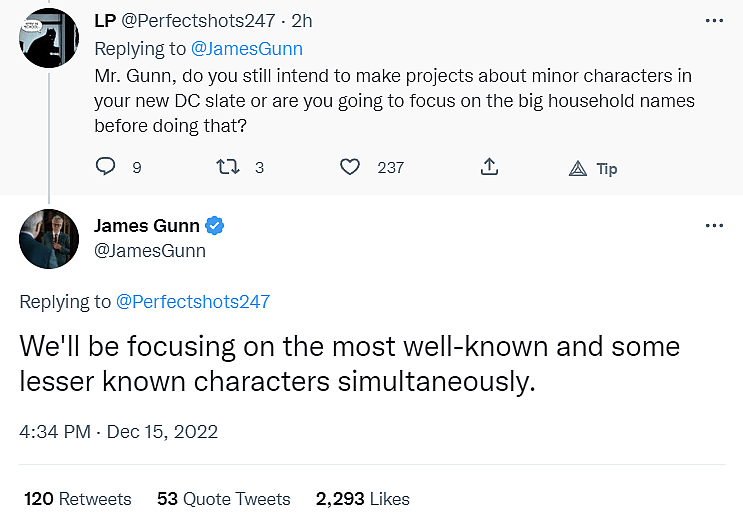This screenshot has width=743, height=526.
Task: Click the 4:34 PM · Dec 15, 2022 timestamp
Action: pos(118,432)
